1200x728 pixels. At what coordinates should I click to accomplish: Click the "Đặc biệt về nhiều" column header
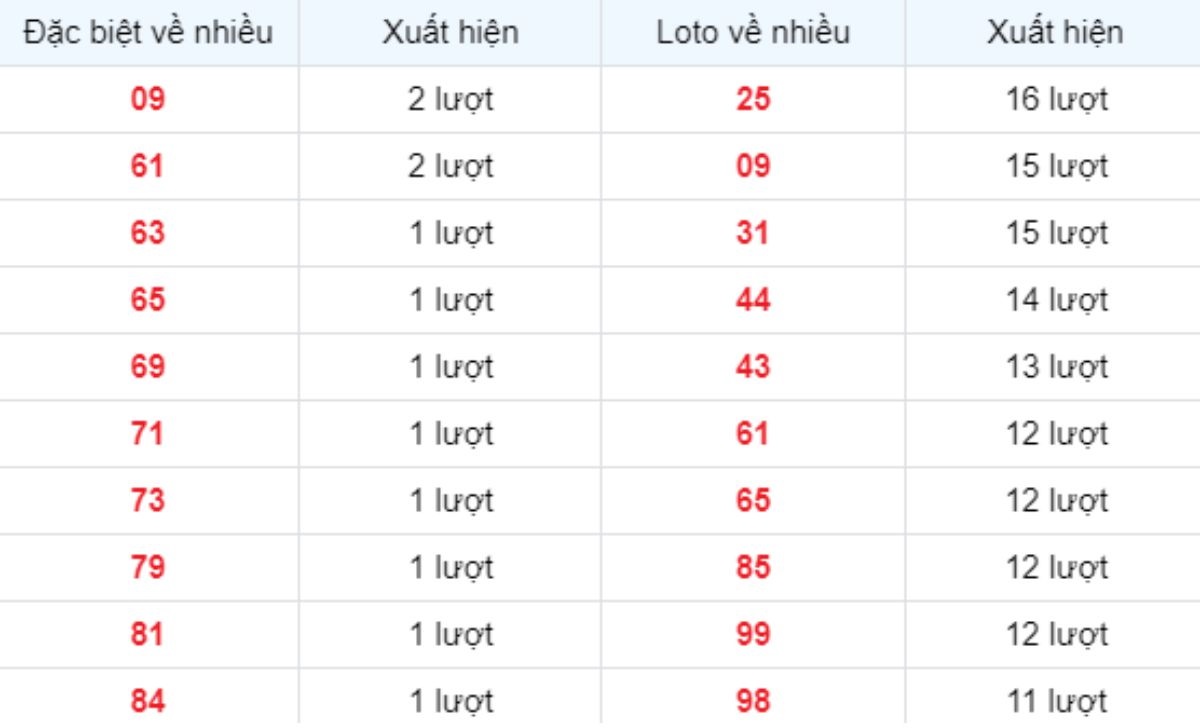[148, 32]
